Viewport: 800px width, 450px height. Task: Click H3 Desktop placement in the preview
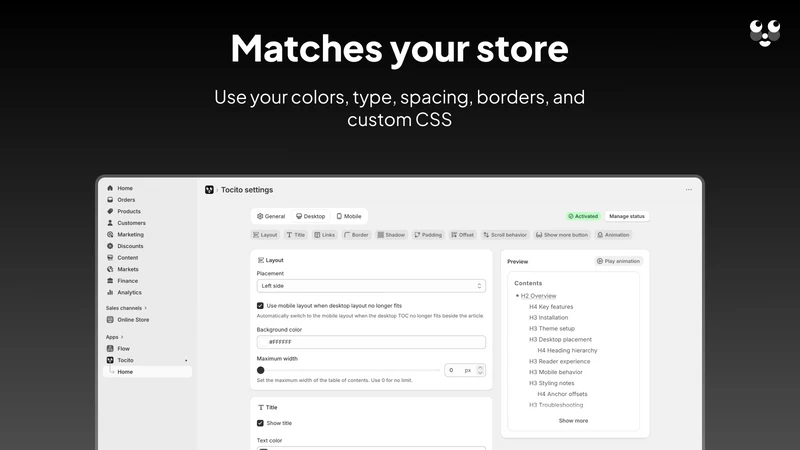560,339
